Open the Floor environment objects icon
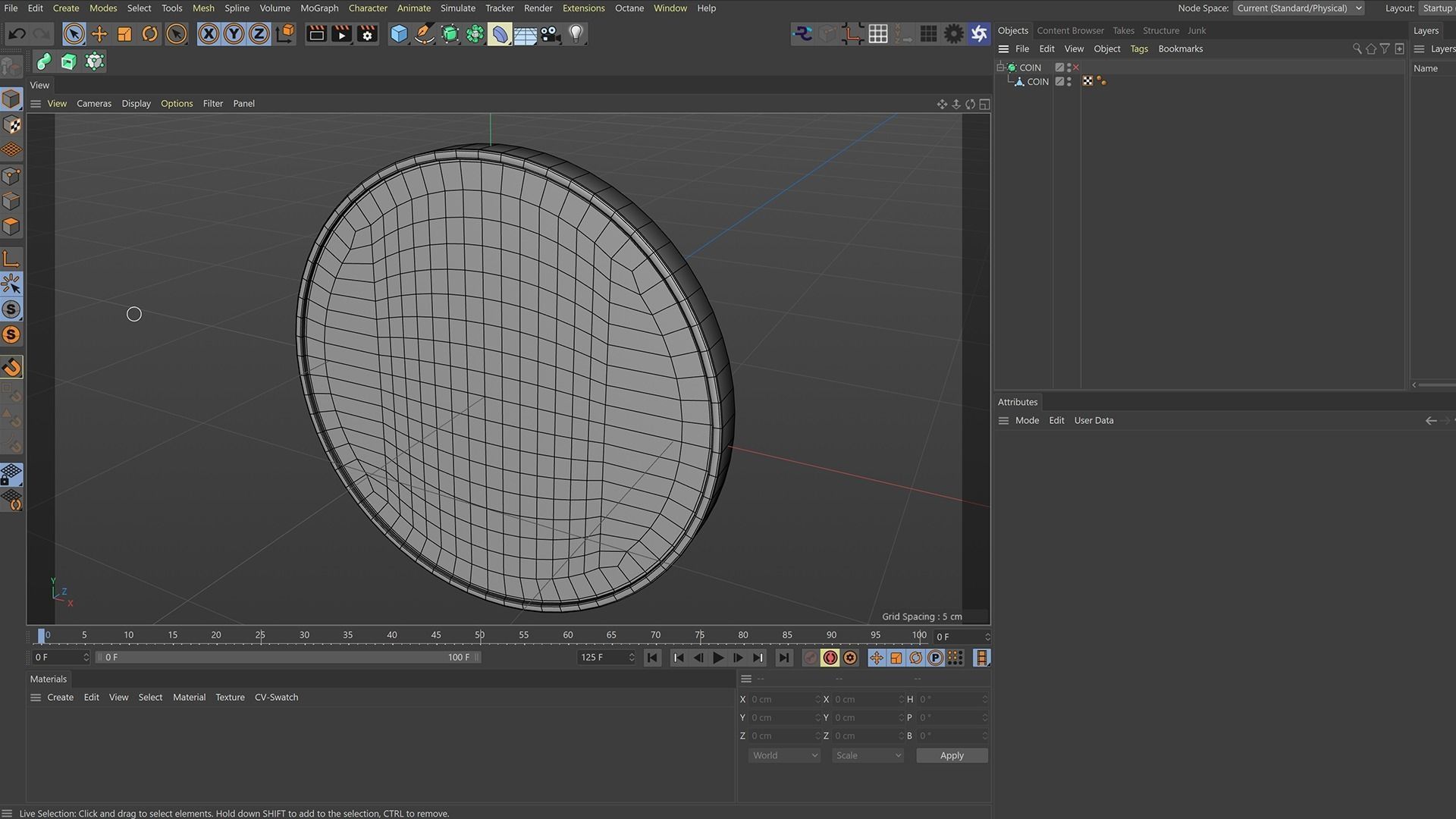 [x=526, y=34]
